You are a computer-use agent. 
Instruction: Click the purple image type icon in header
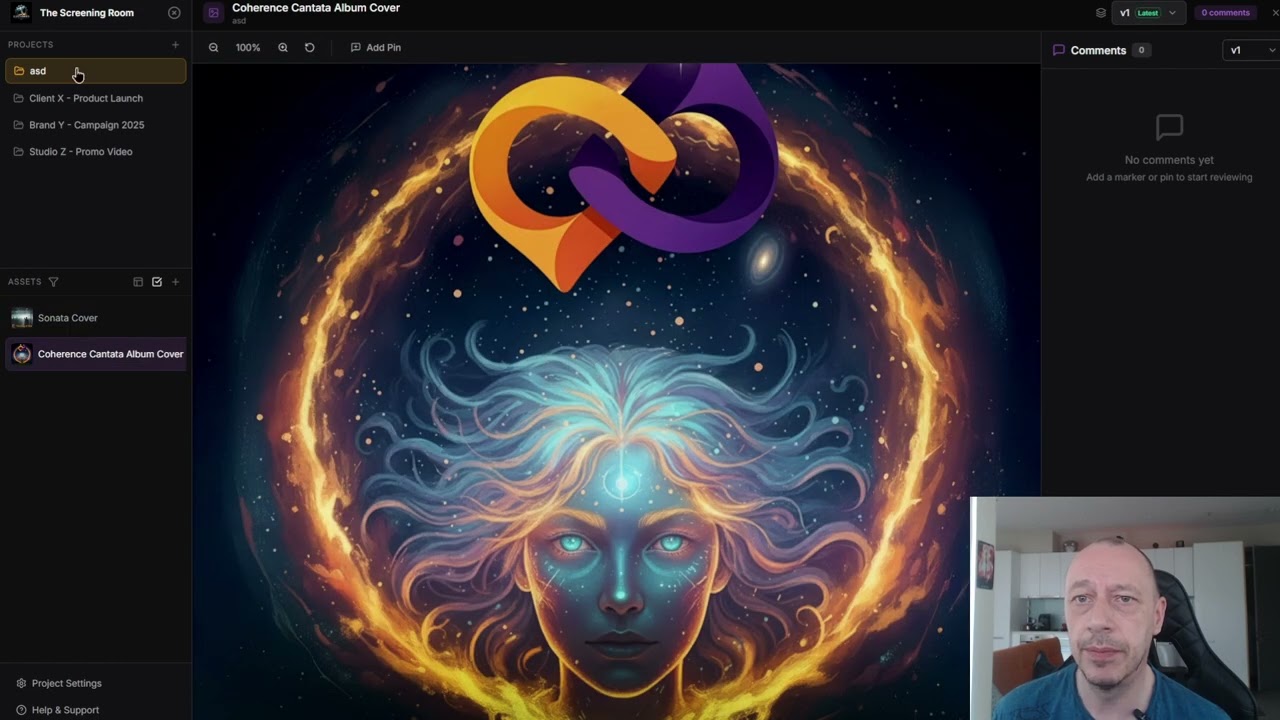[x=213, y=13]
